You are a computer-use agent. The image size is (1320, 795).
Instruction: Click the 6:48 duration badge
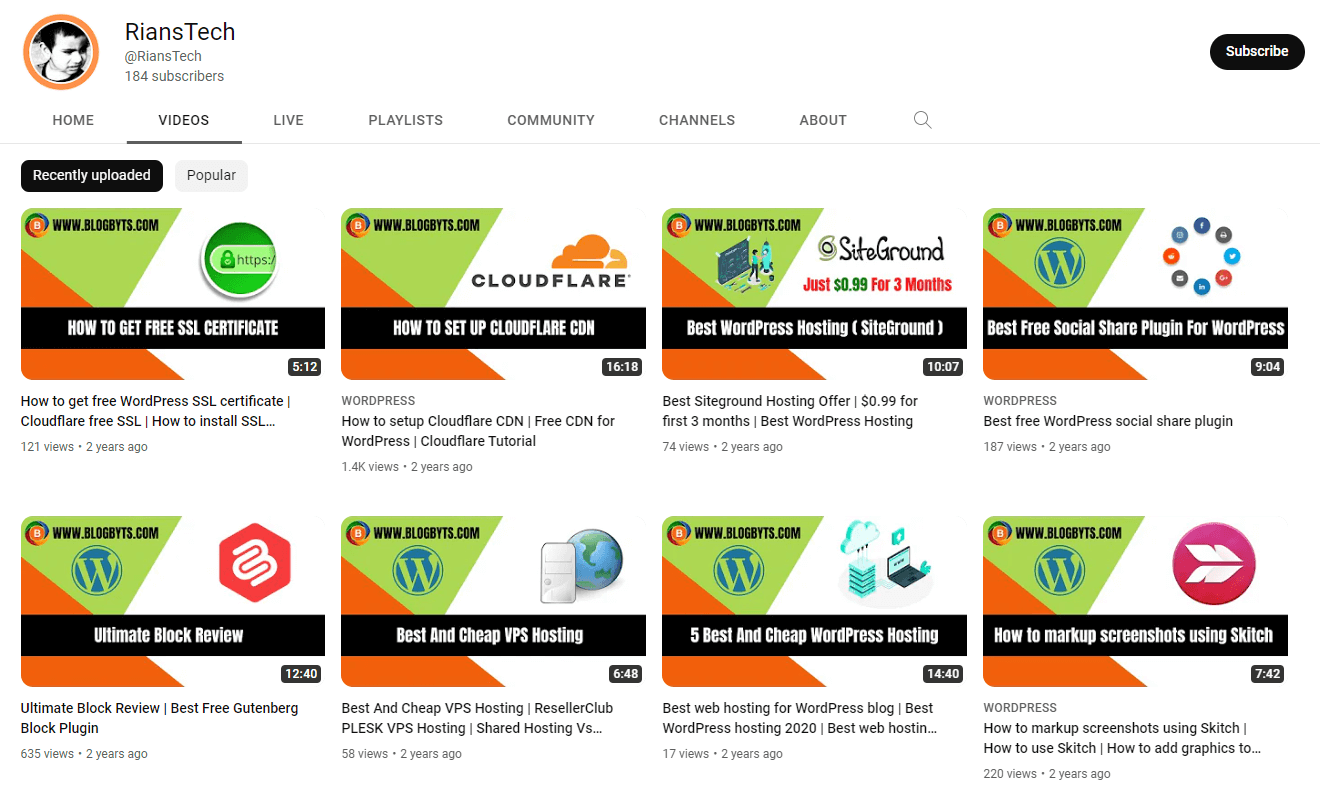click(625, 674)
